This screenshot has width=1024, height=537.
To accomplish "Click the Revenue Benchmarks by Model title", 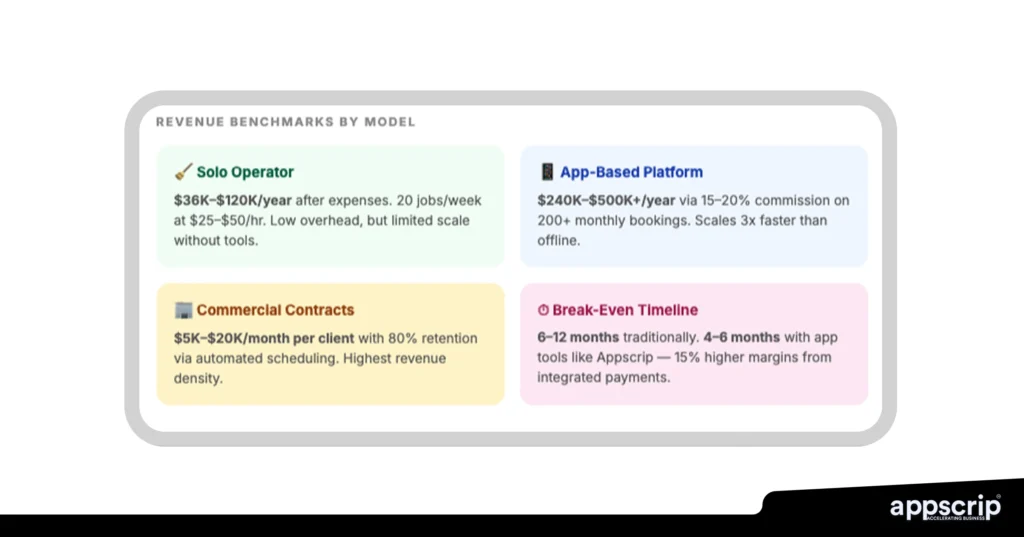I will pyautogui.click(x=285, y=122).
